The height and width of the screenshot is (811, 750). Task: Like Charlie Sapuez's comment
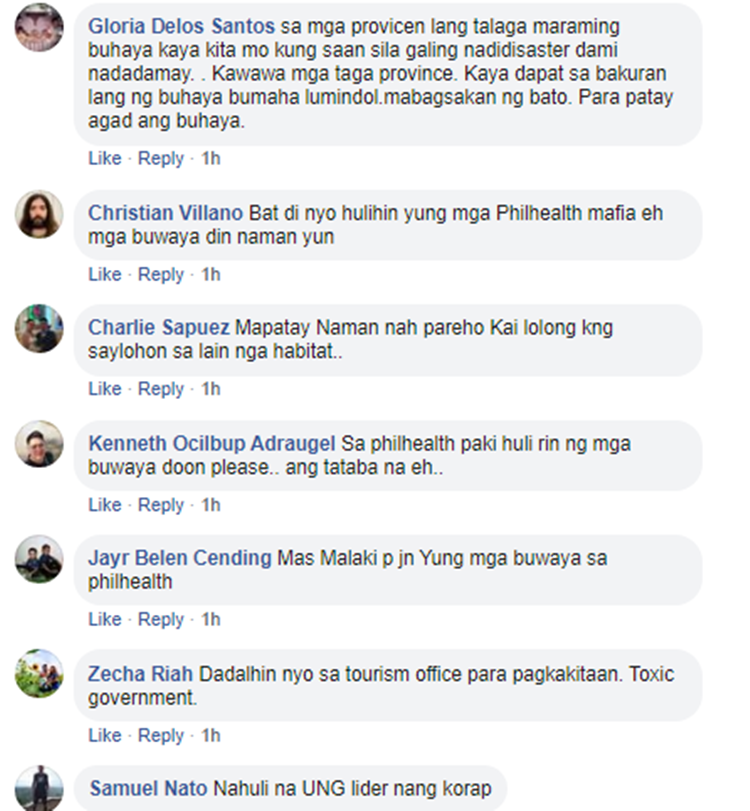pos(105,388)
